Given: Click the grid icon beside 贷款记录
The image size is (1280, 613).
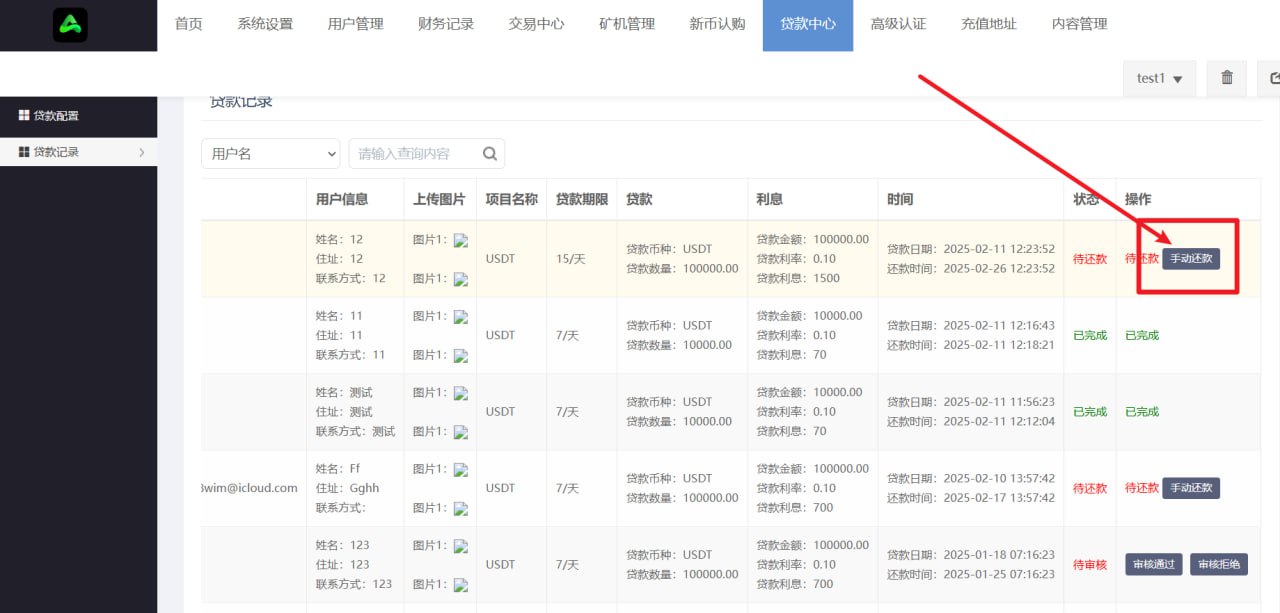Looking at the screenshot, I should [24, 152].
